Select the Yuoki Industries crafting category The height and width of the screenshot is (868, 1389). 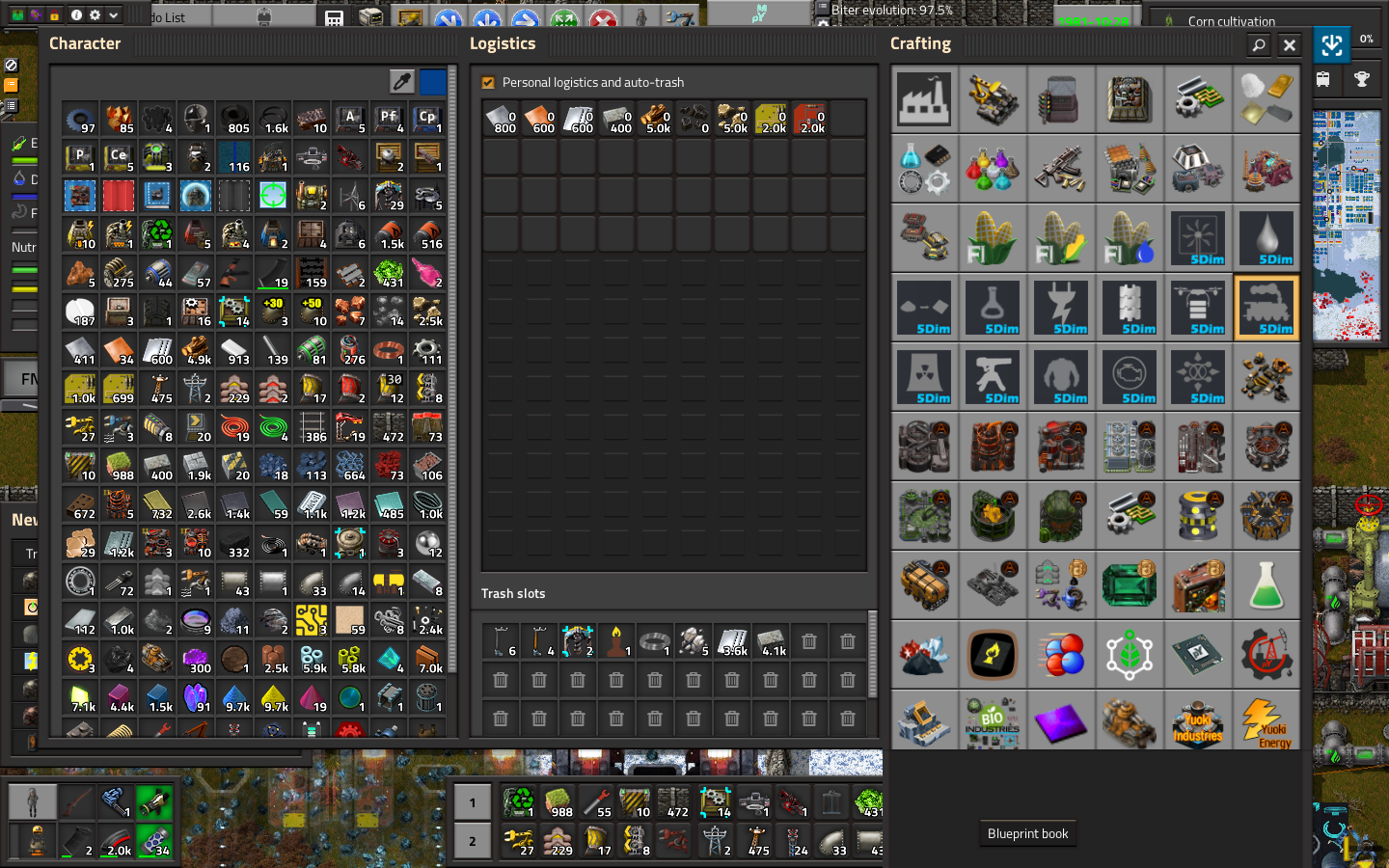click(1199, 720)
